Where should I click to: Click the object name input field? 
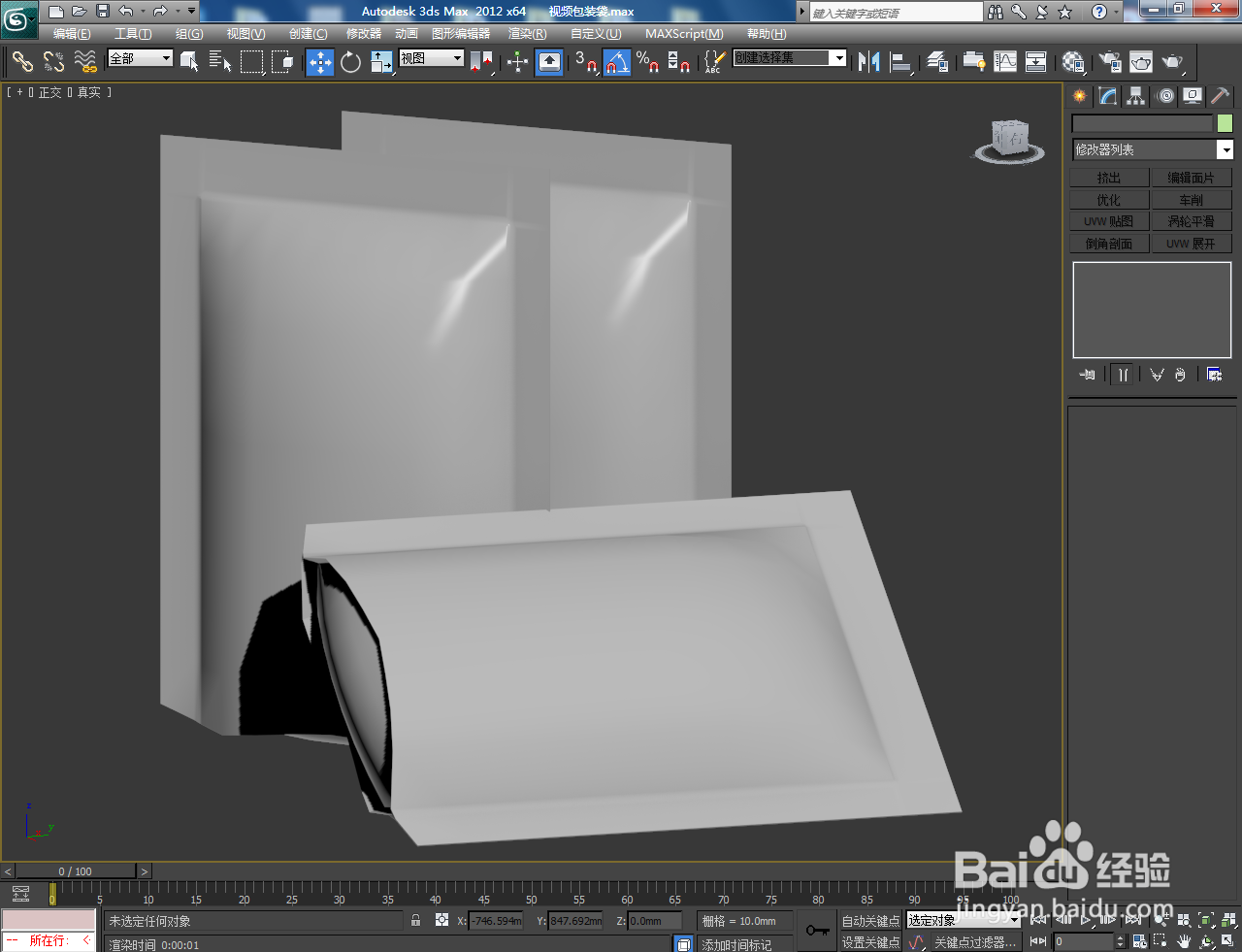[x=1142, y=123]
